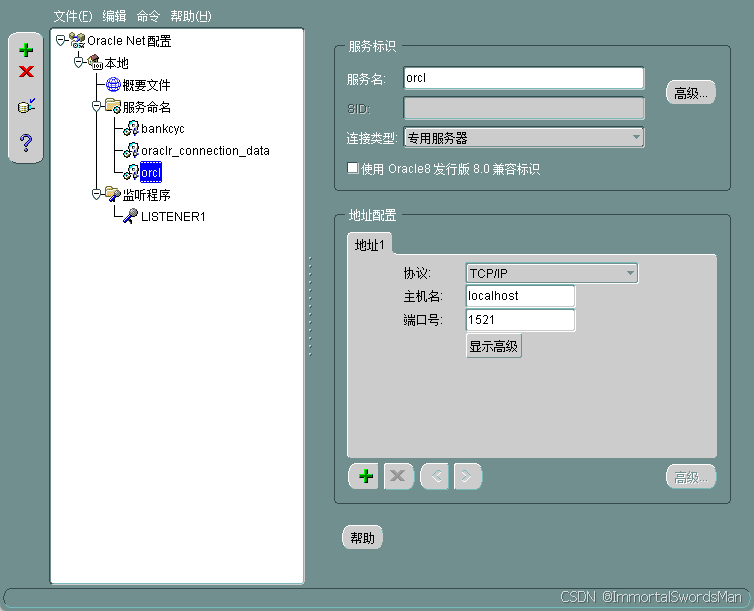The image size is (754, 611).
Task: Click the oraclr_connection_data service icon
Action: point(131,150)
